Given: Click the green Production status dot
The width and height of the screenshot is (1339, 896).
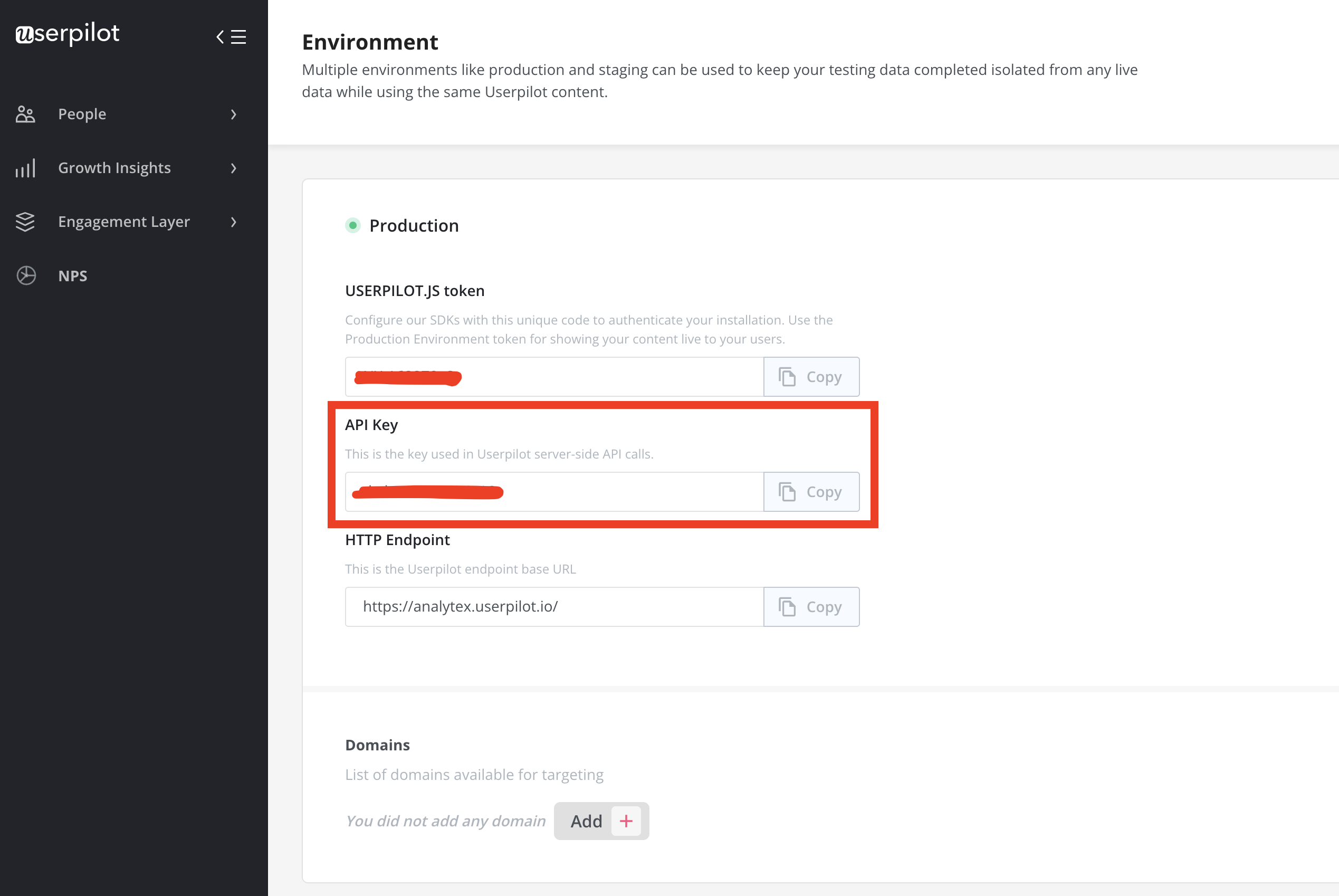Looking at the screenshot, I should click(353, 226).
